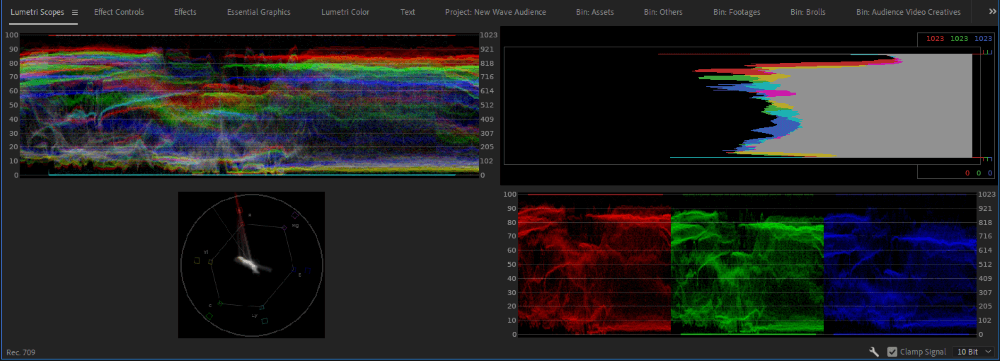The width and height of the screenshot is (1000, 361).
Task: Open the Lumetri Color tab
Action: [345, 12]
